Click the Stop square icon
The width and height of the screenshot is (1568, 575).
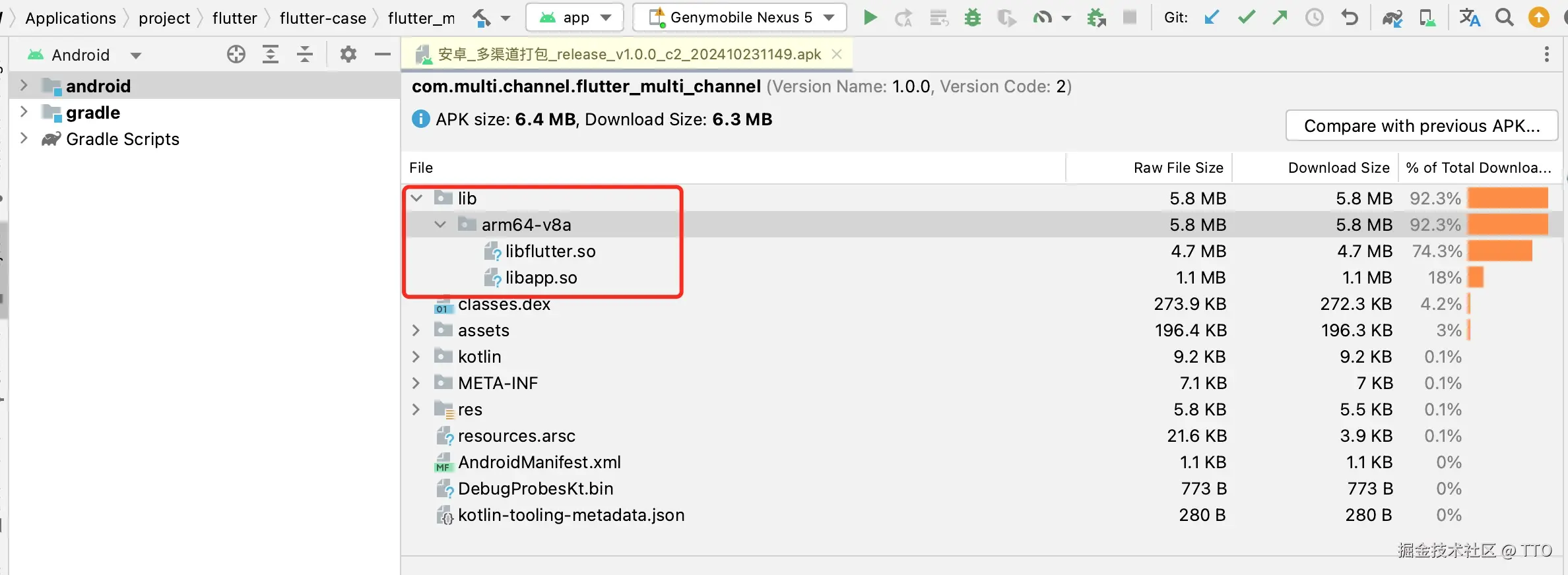(x=1130, y=18)
